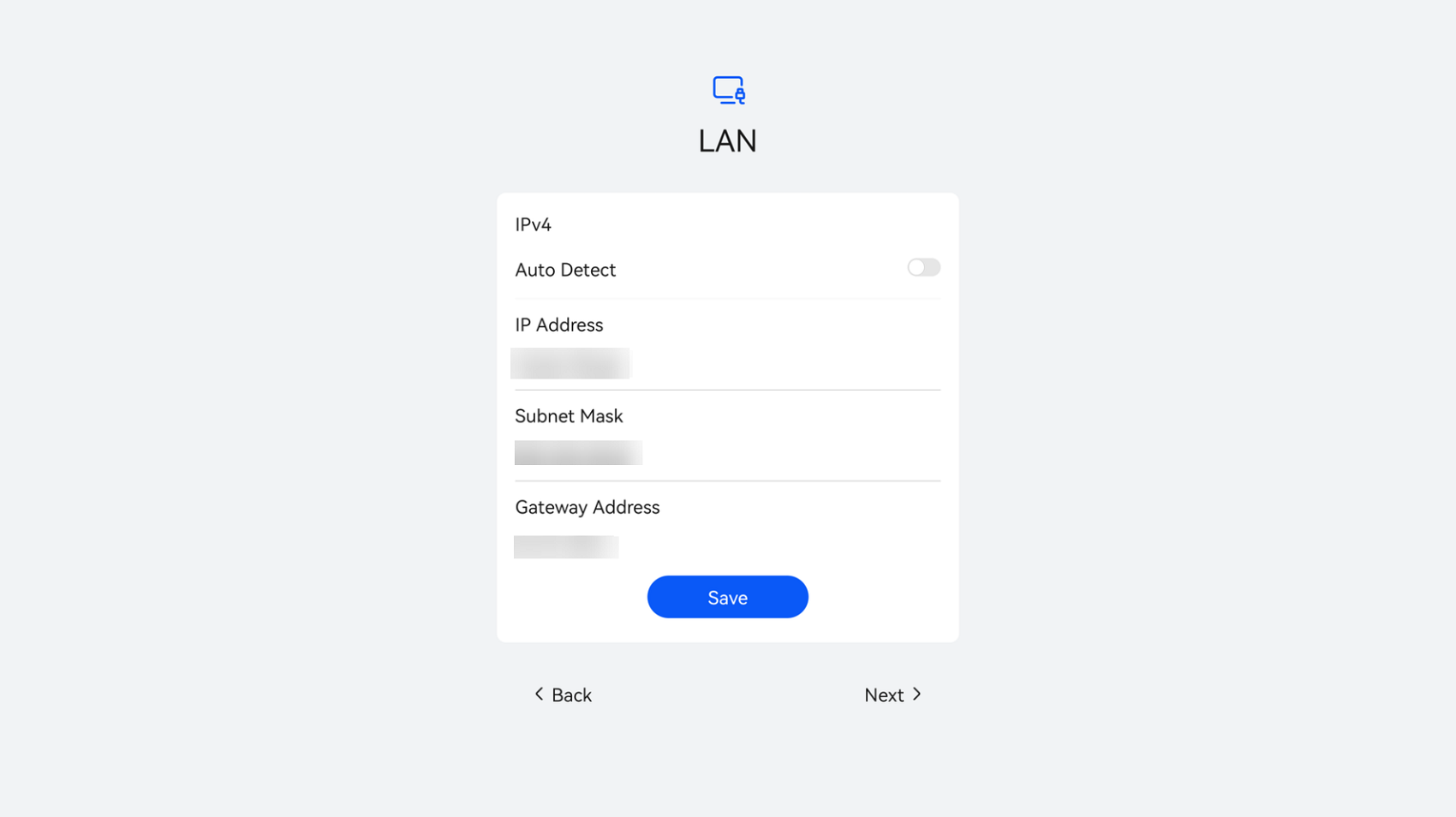1456x817 pixels.
Task: Toggle the Auto Detect switch
Action: (923, 267)
